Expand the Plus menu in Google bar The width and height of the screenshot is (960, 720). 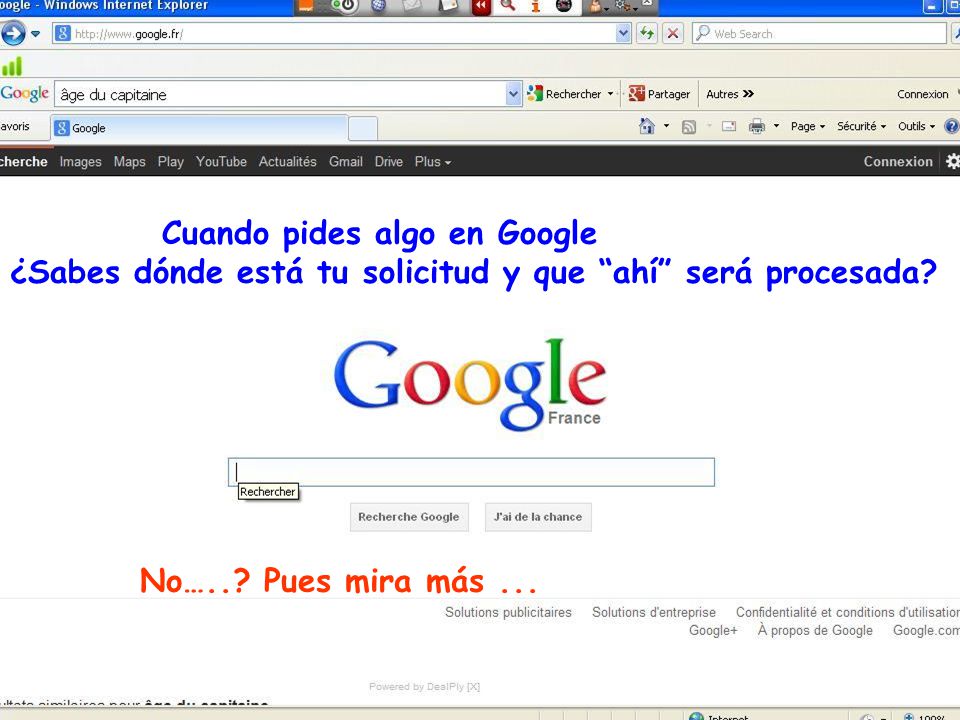(433, 162)
